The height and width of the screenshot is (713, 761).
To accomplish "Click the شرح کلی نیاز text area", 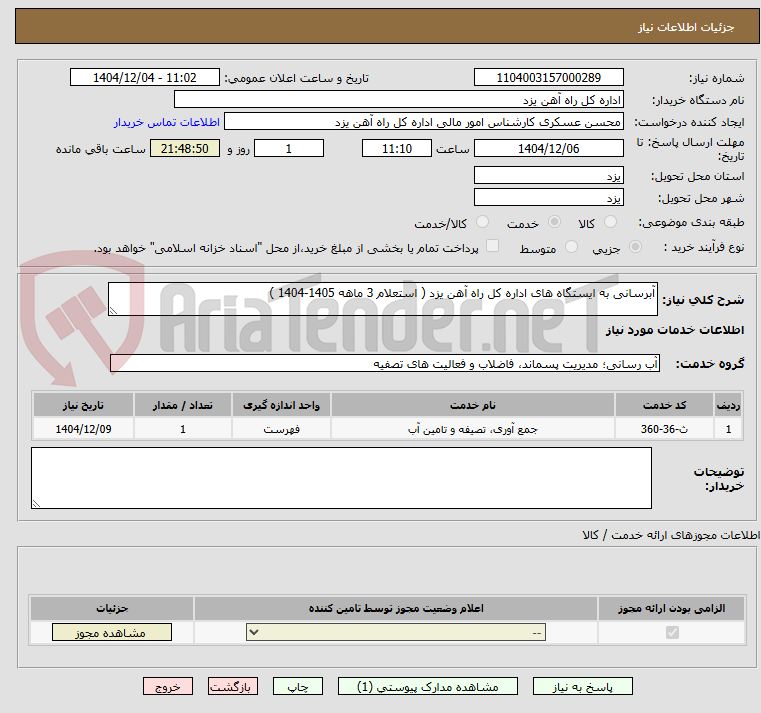I will point(382,299).
